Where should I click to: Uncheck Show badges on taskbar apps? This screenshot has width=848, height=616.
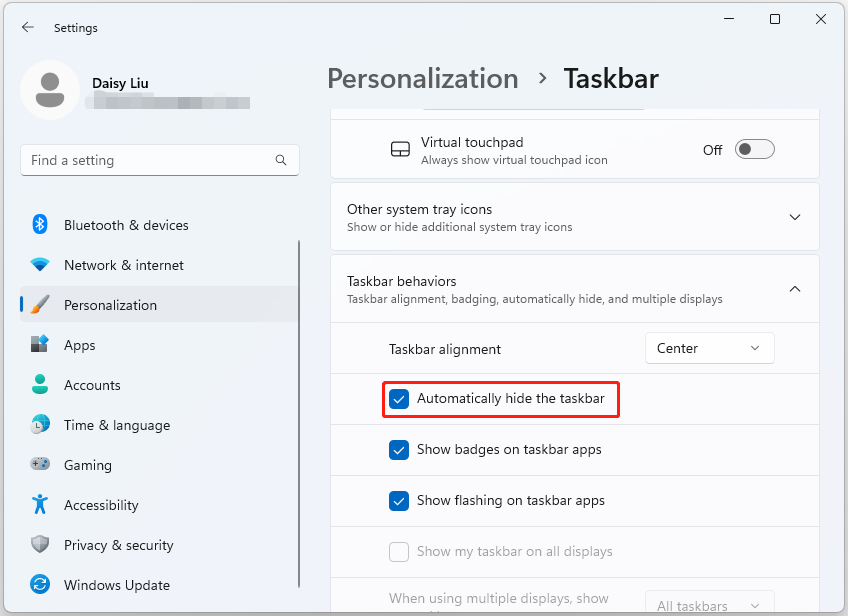pyautogui.click(x=399, y=450)
